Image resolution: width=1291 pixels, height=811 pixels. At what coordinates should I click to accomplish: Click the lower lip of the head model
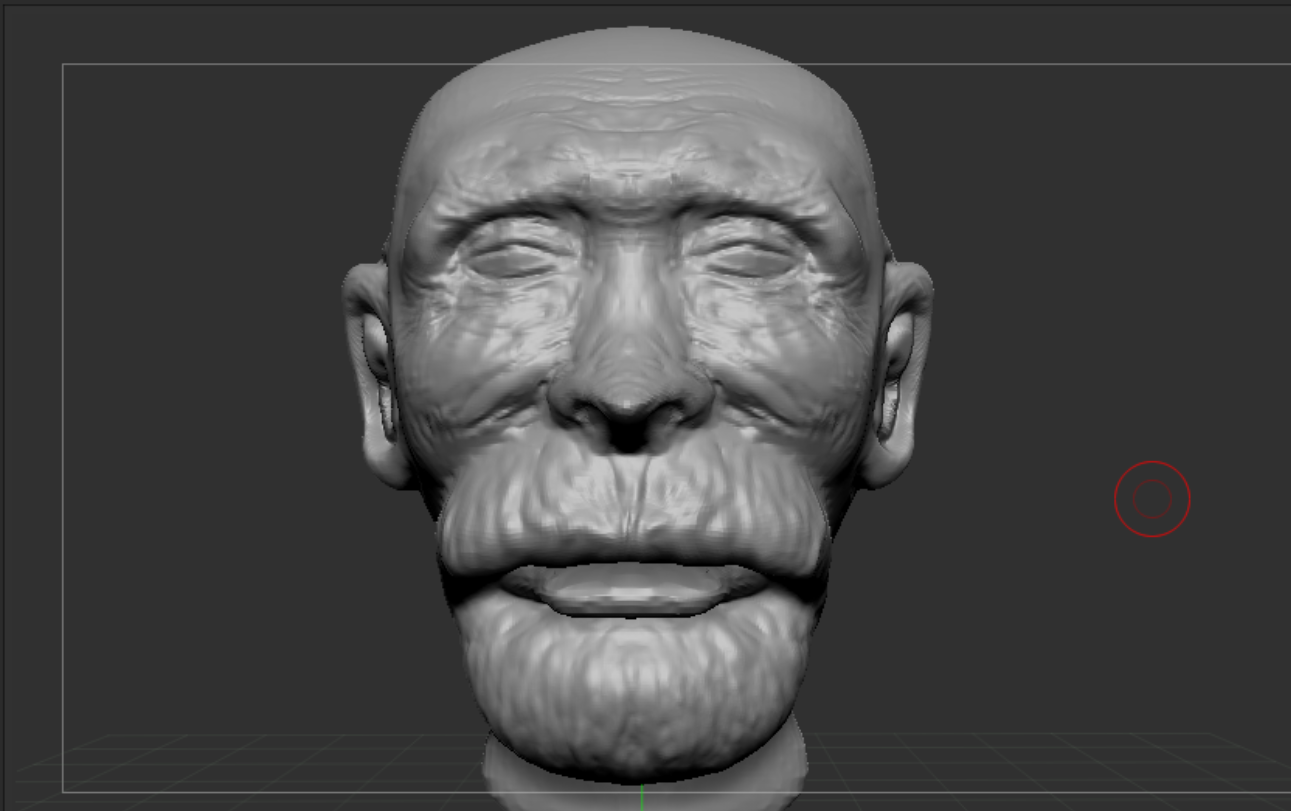[634, 589]
